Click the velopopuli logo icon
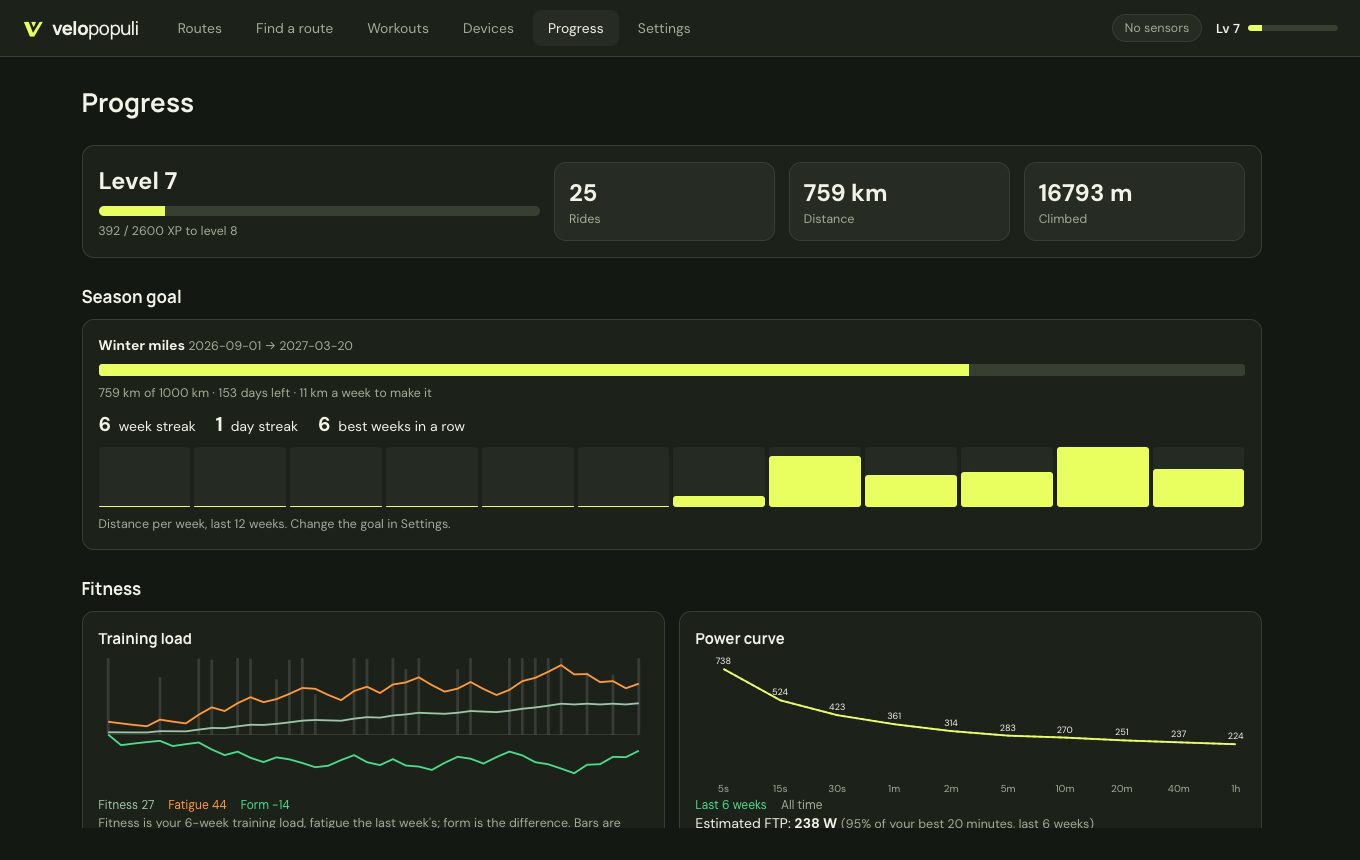The height and width of the screenshot is (860, 1360). 33,29
